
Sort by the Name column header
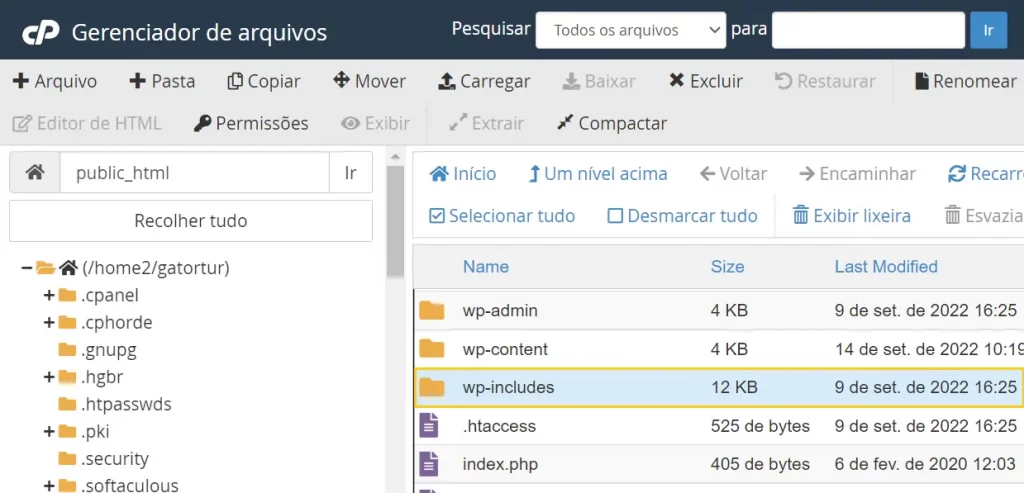point(486,266)
